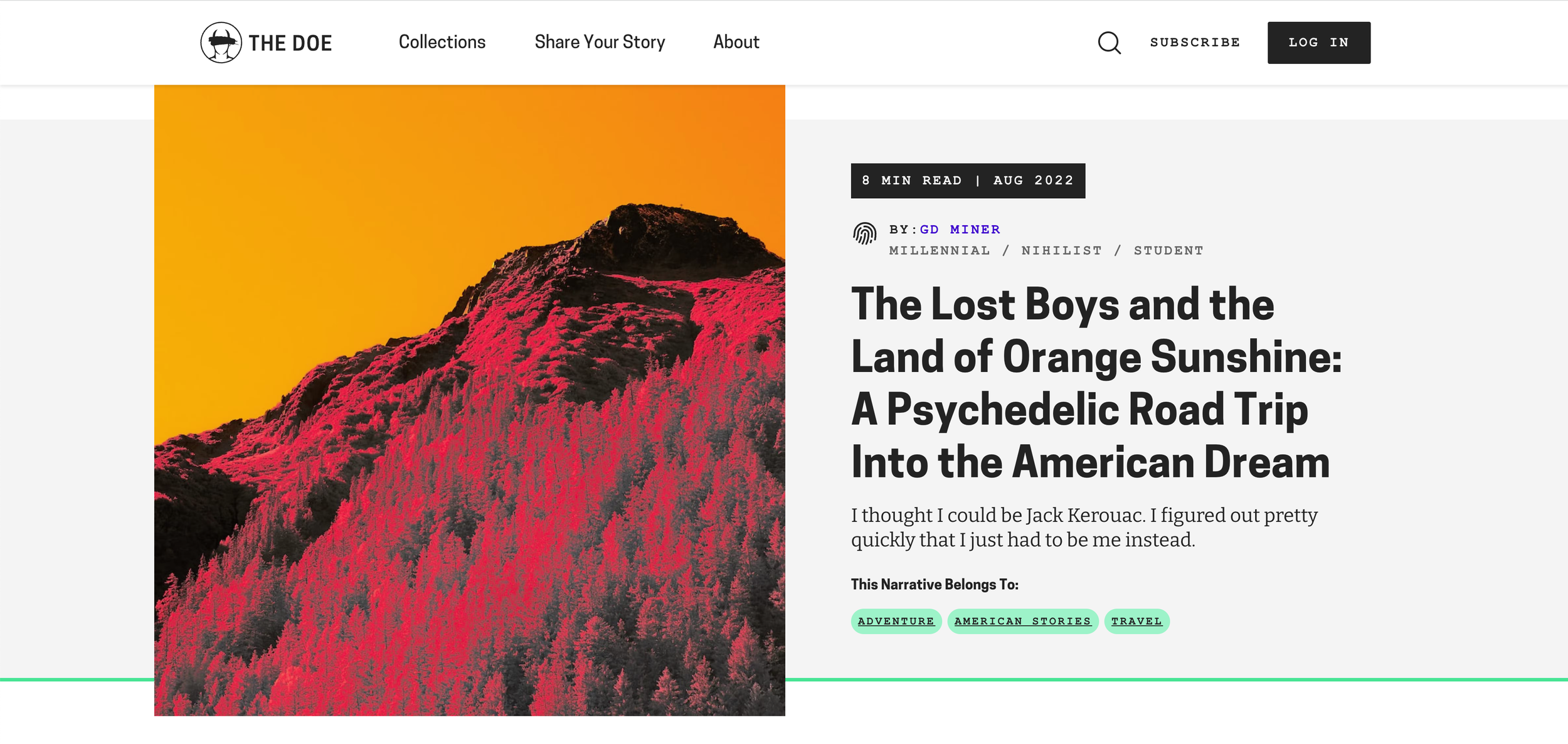Click the LOG IN button
The height and width of the screenshot is (744, 1568).
pyautogui.click(x=1319, y=43)
